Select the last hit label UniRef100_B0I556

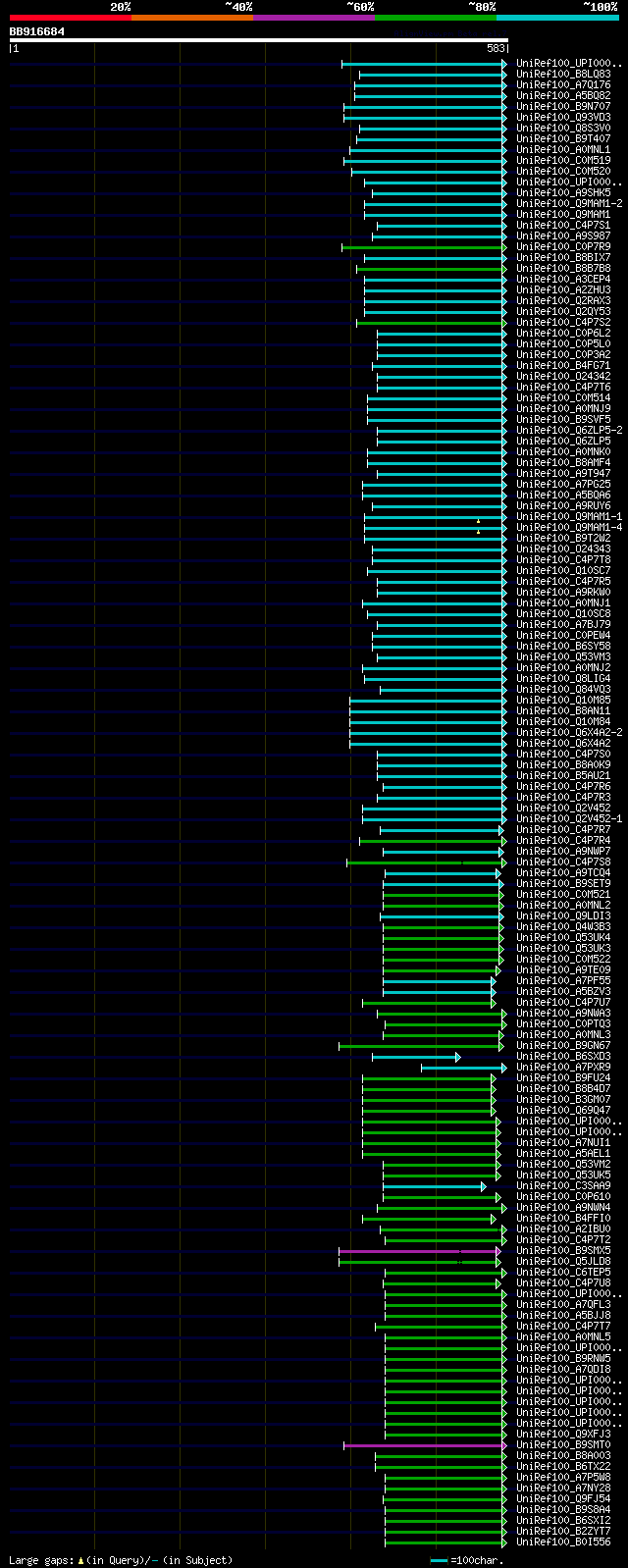tap(563, 1542)
